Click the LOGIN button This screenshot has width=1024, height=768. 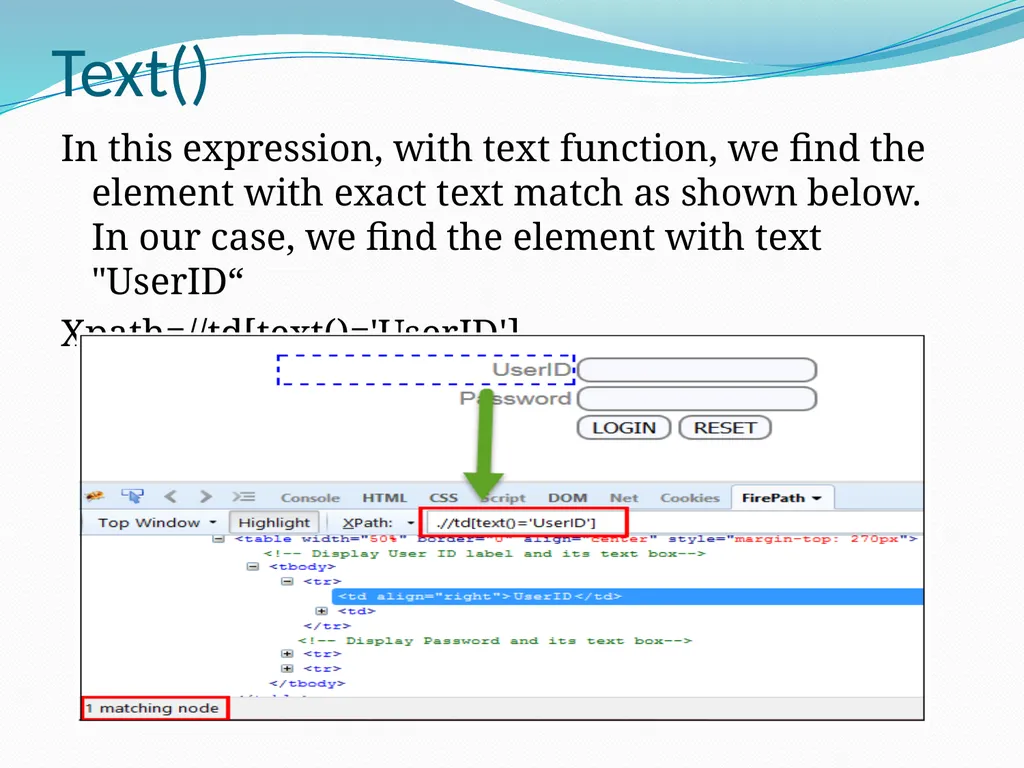[x=624, y=428]
